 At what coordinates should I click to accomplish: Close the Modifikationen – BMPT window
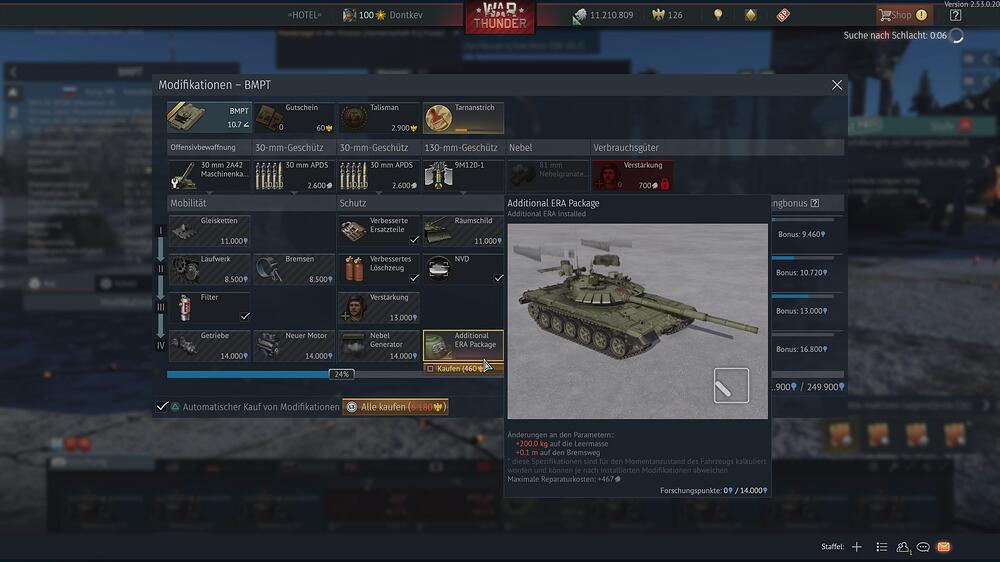tap(837, 85)
